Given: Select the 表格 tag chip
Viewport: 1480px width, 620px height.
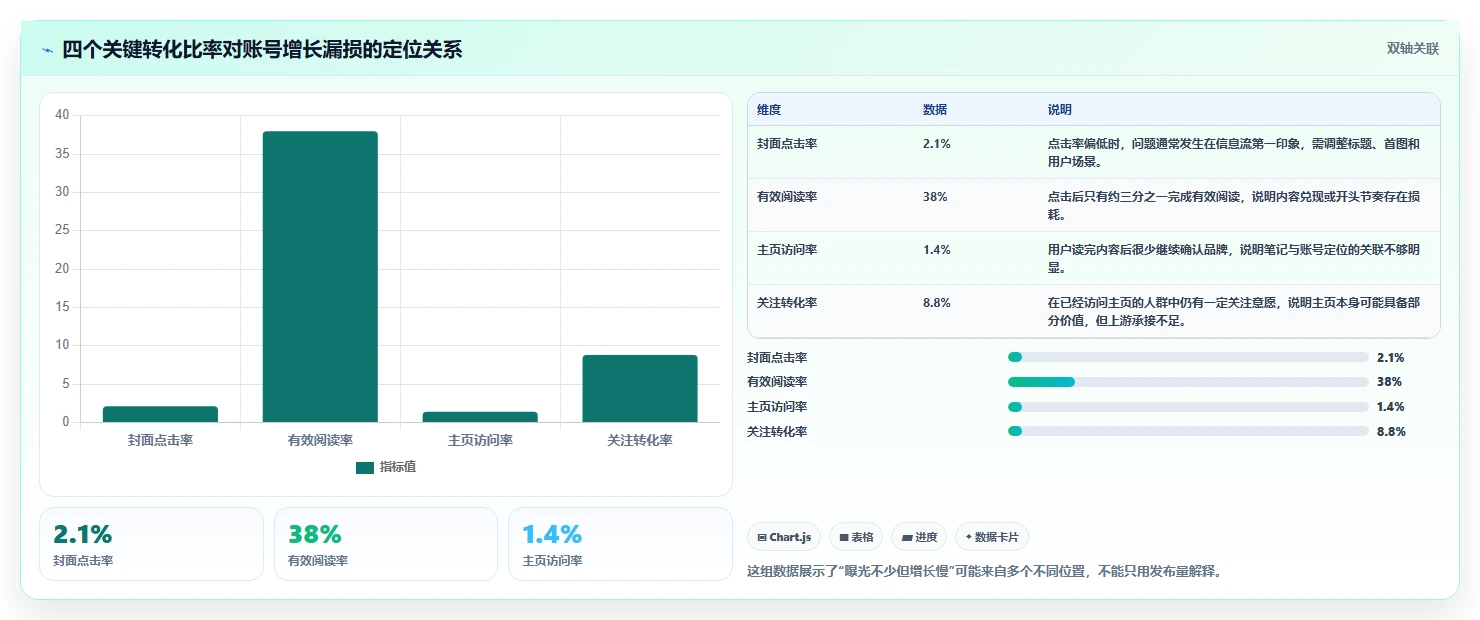Looking at the screenshot, I should point(856,537).
